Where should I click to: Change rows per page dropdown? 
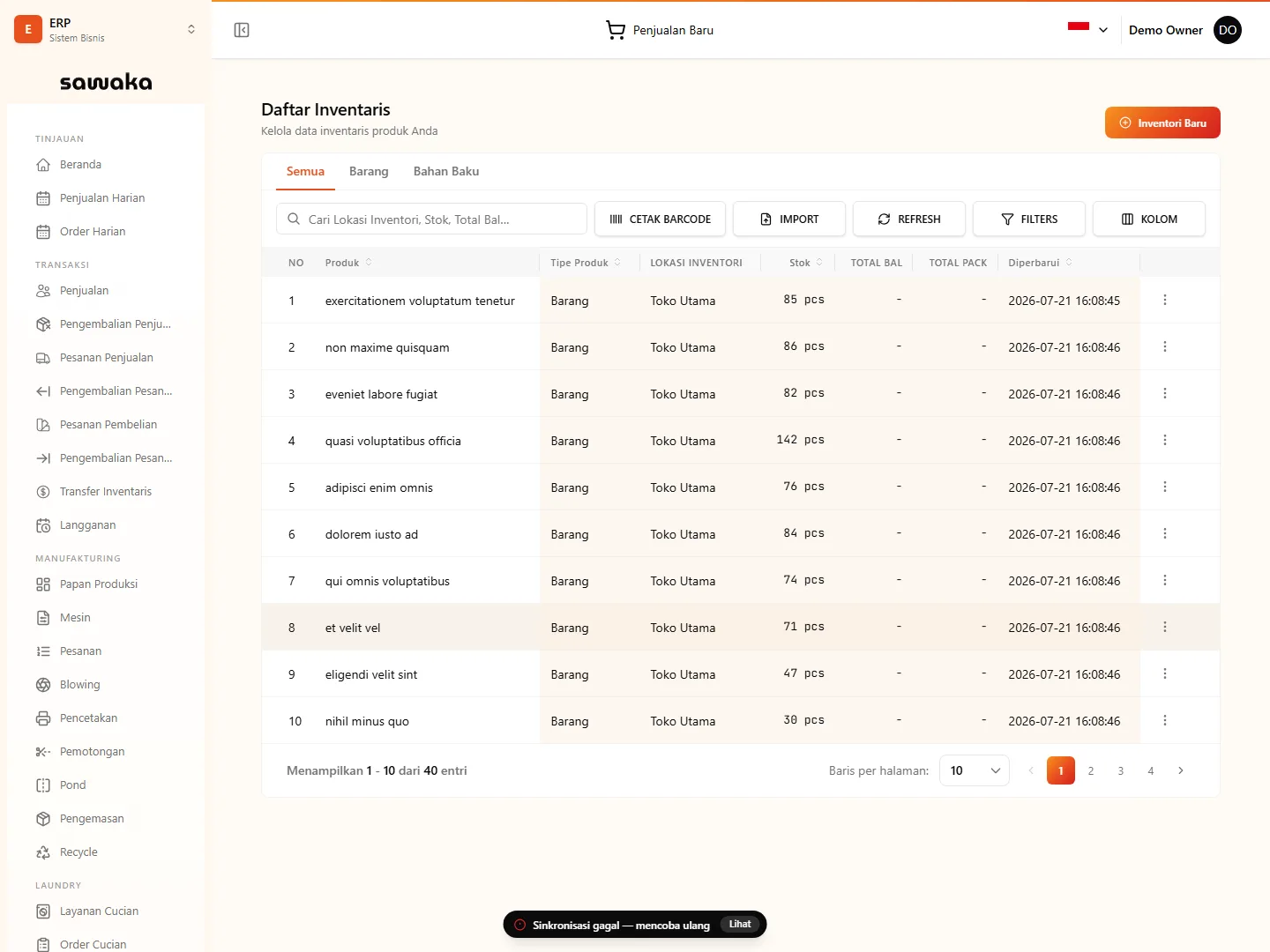point(975,770)
